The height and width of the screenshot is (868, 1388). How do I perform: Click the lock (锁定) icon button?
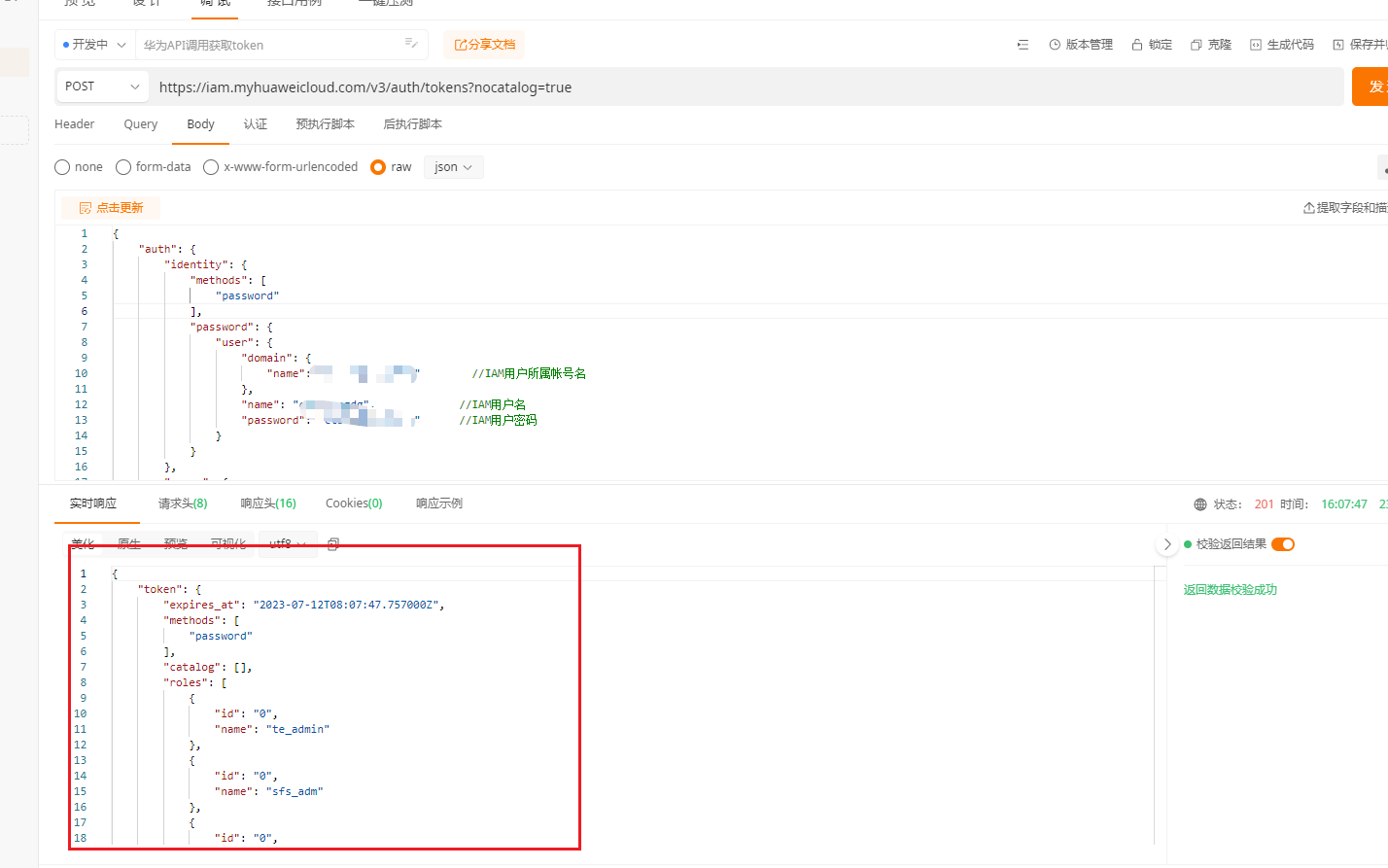[x=1152, y=45]
